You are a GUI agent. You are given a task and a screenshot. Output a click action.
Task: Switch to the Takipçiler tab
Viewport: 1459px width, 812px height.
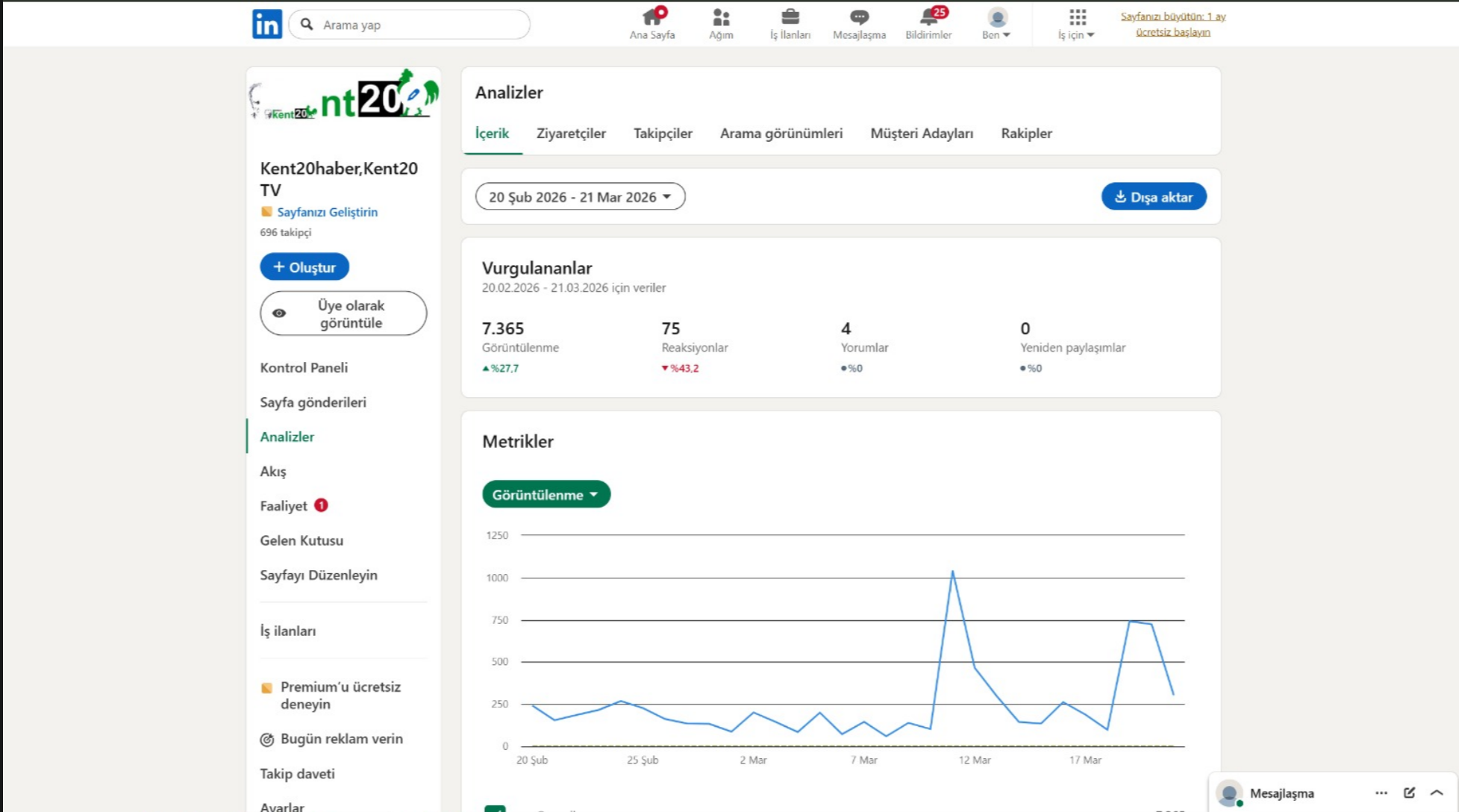[x=663, y=134]
